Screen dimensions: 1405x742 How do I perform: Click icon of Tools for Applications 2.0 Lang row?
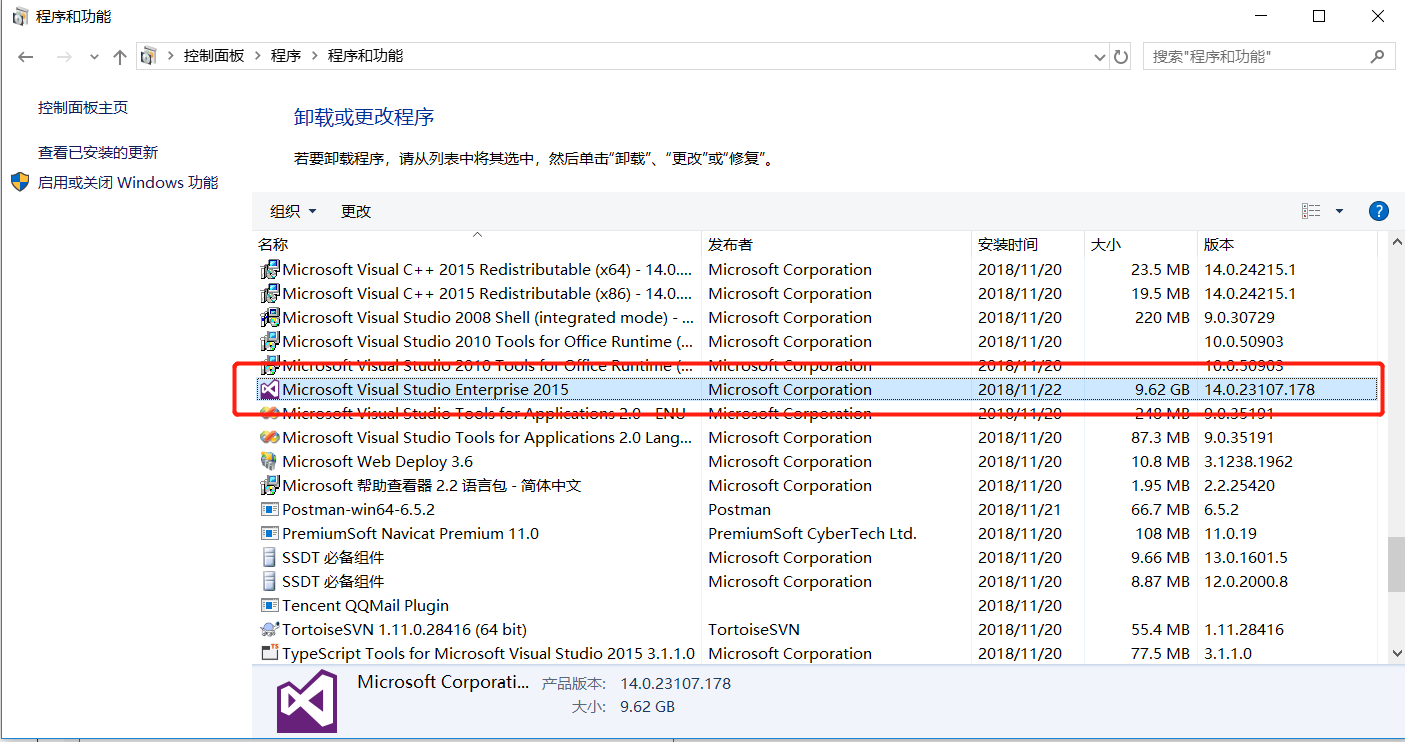point(270,437)
